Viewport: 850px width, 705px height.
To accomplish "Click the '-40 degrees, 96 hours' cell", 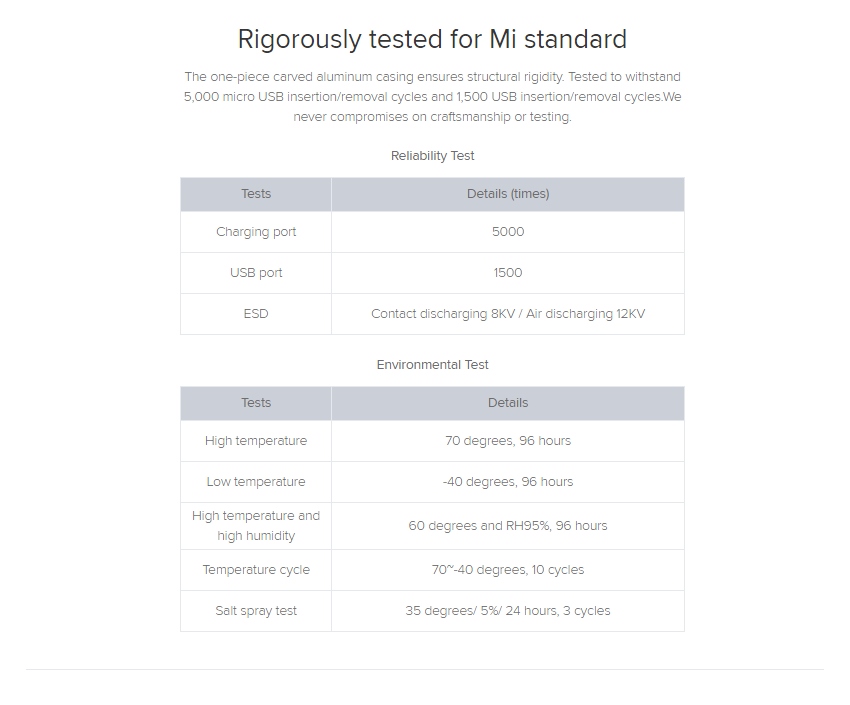I will (x=508, y=482).
